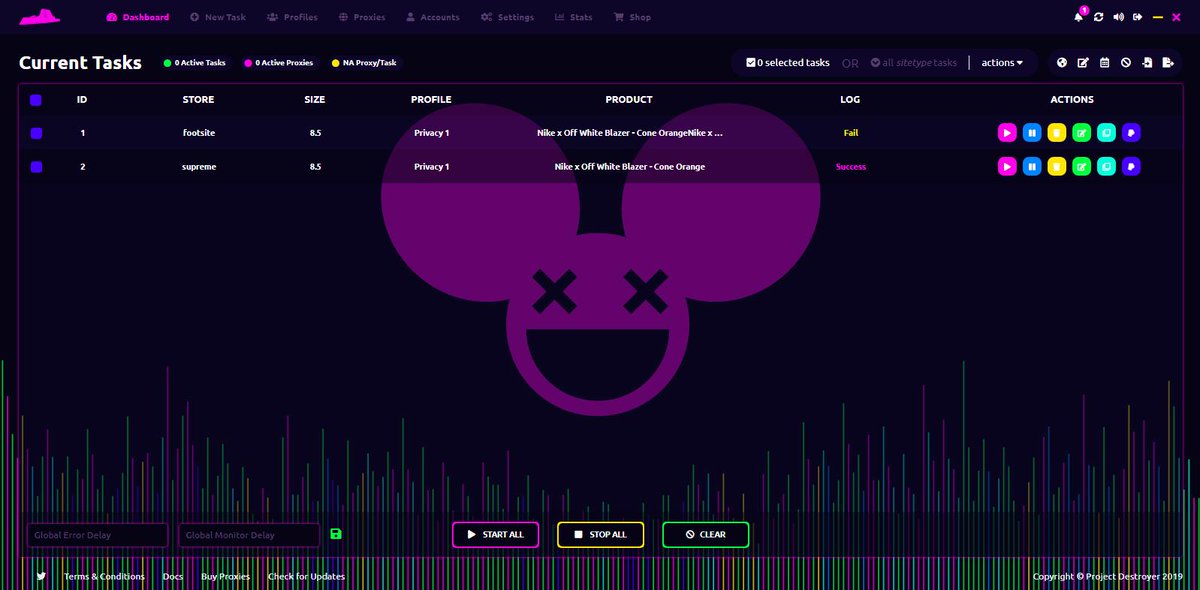Click the PRODUCT column header
This screenshot has height=590, width=1200.
pos(629,99)
